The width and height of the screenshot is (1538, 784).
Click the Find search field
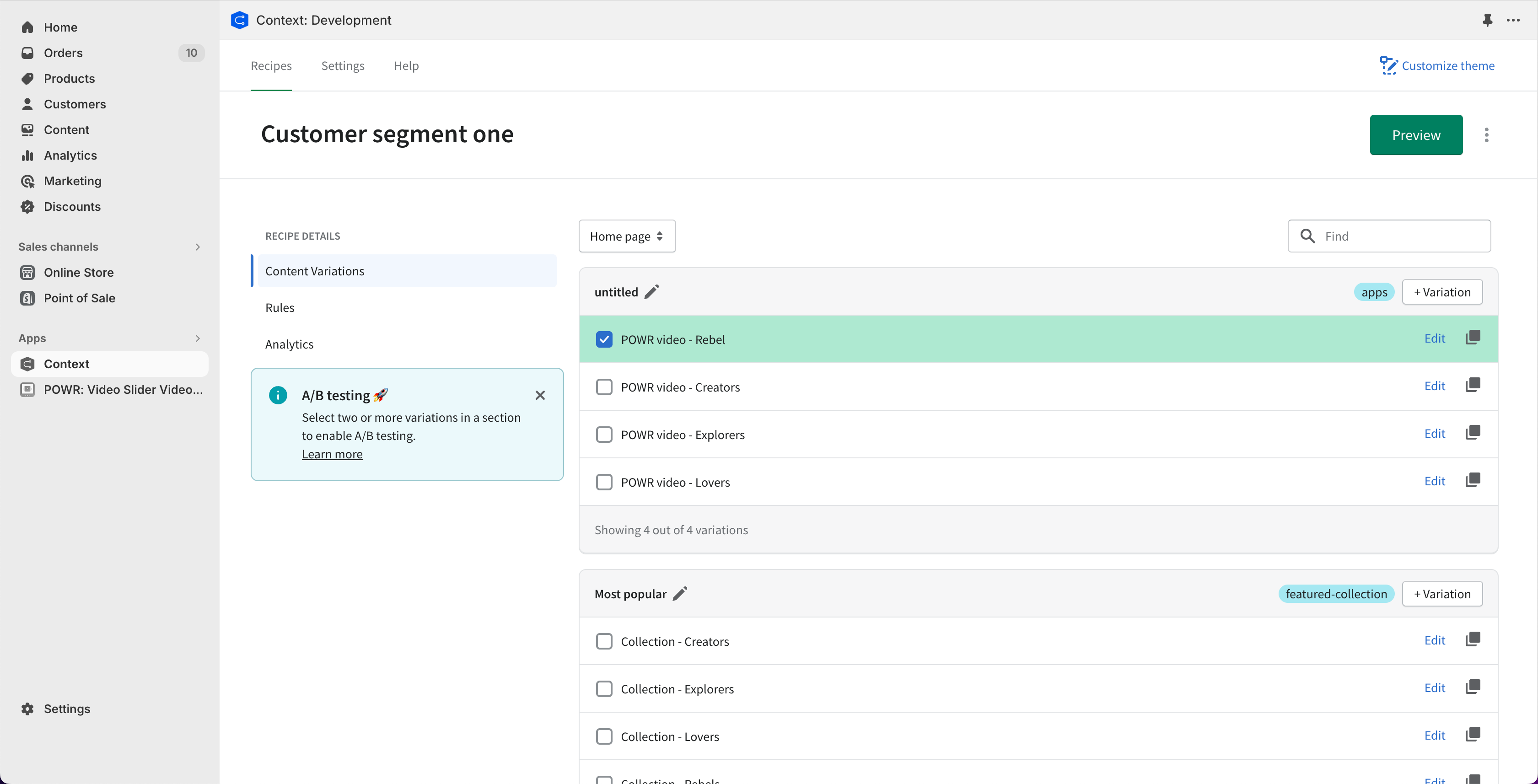1397,236
